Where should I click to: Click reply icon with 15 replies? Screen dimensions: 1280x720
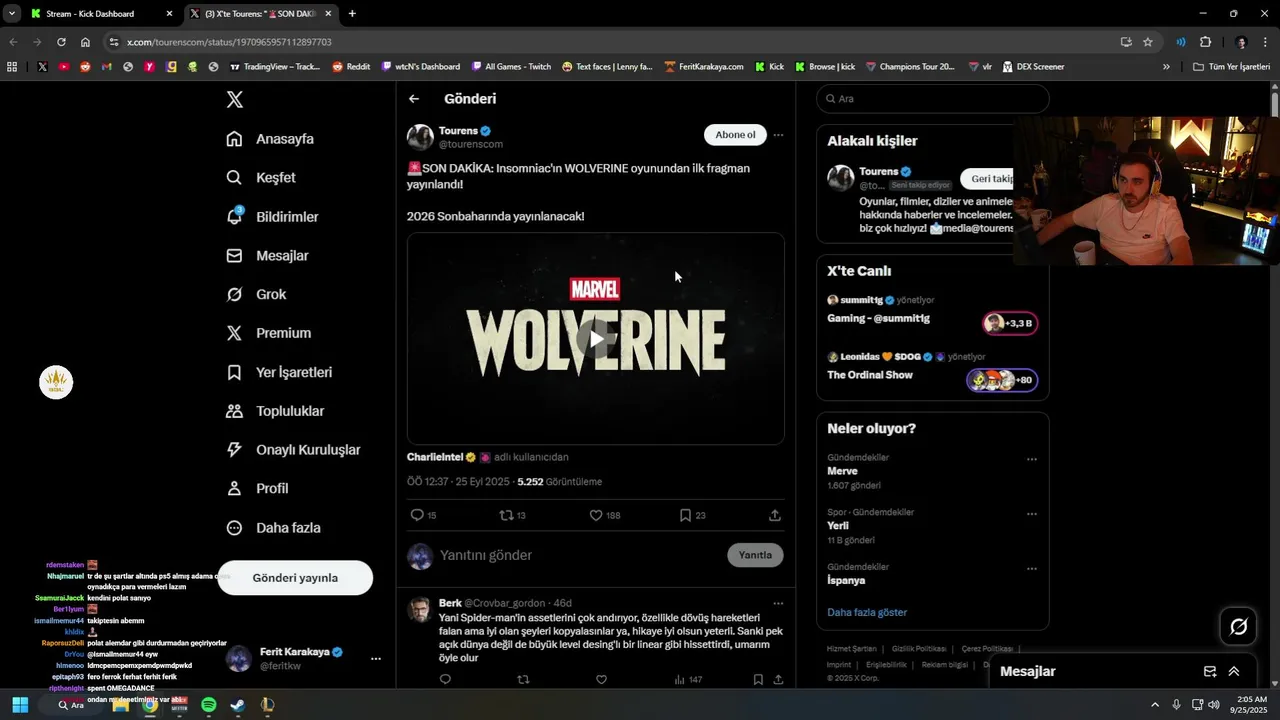tap(423, 515)
